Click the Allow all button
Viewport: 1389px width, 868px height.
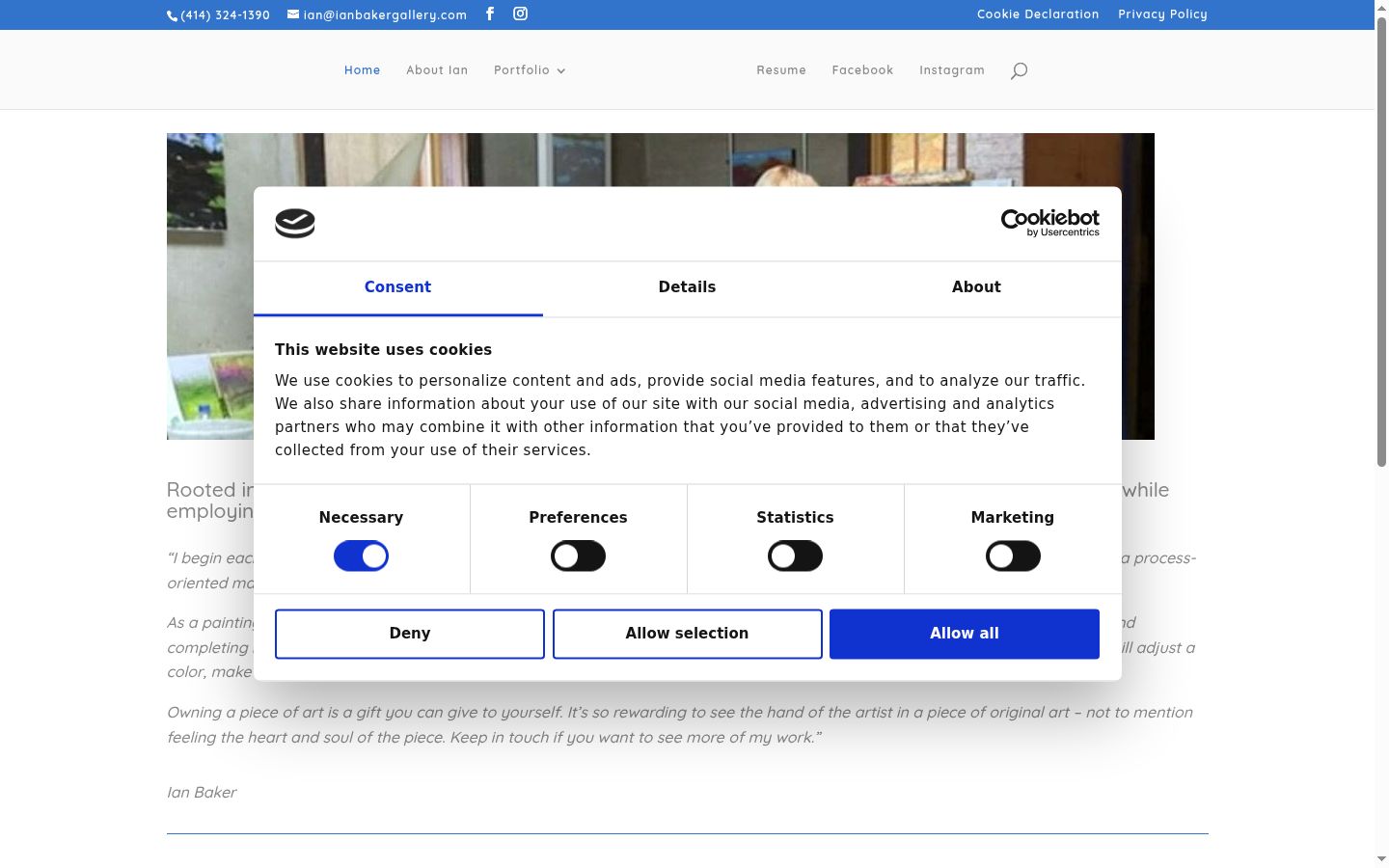point(965,634)
